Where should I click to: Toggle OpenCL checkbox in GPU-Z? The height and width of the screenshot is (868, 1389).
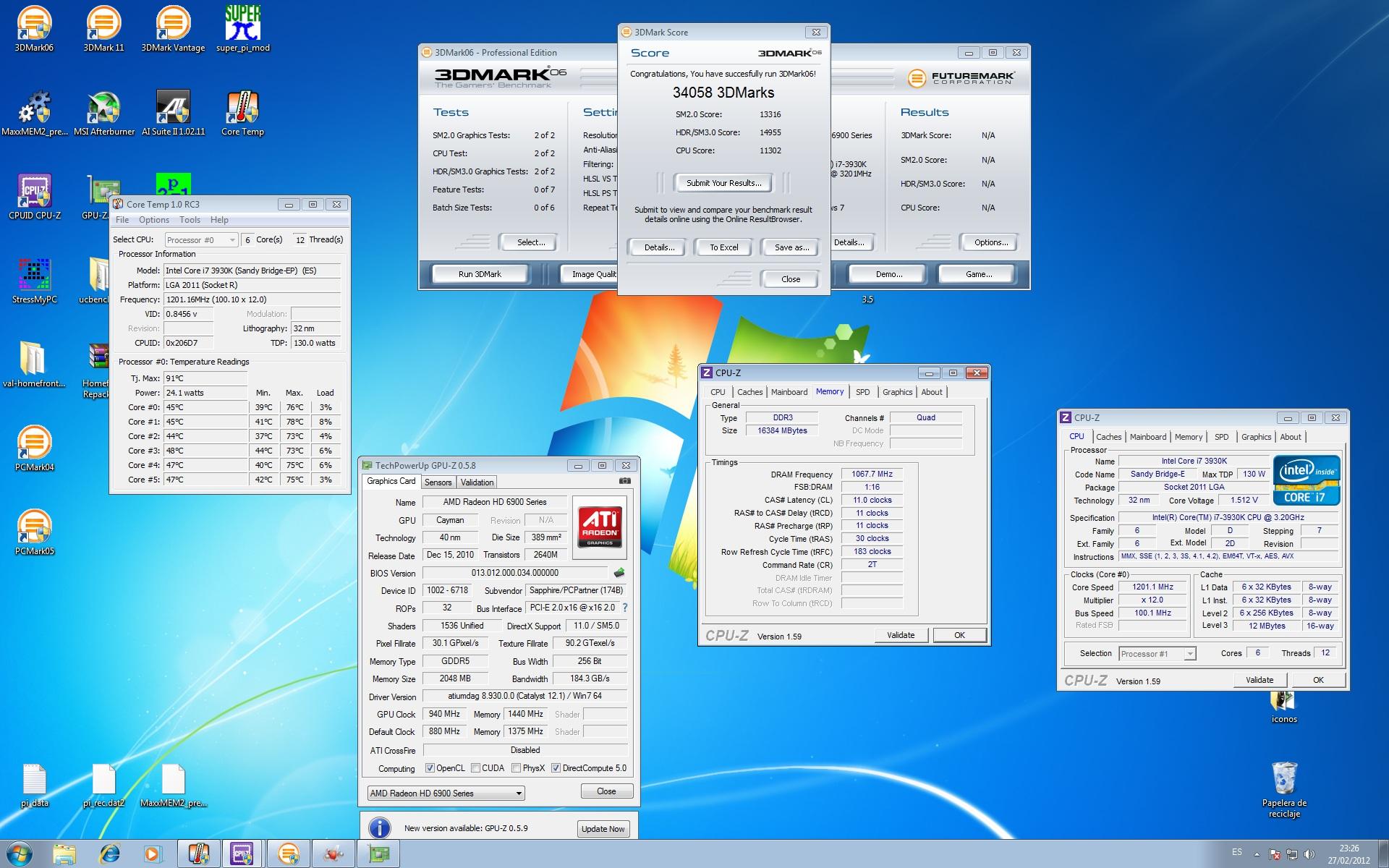(430, 768)
